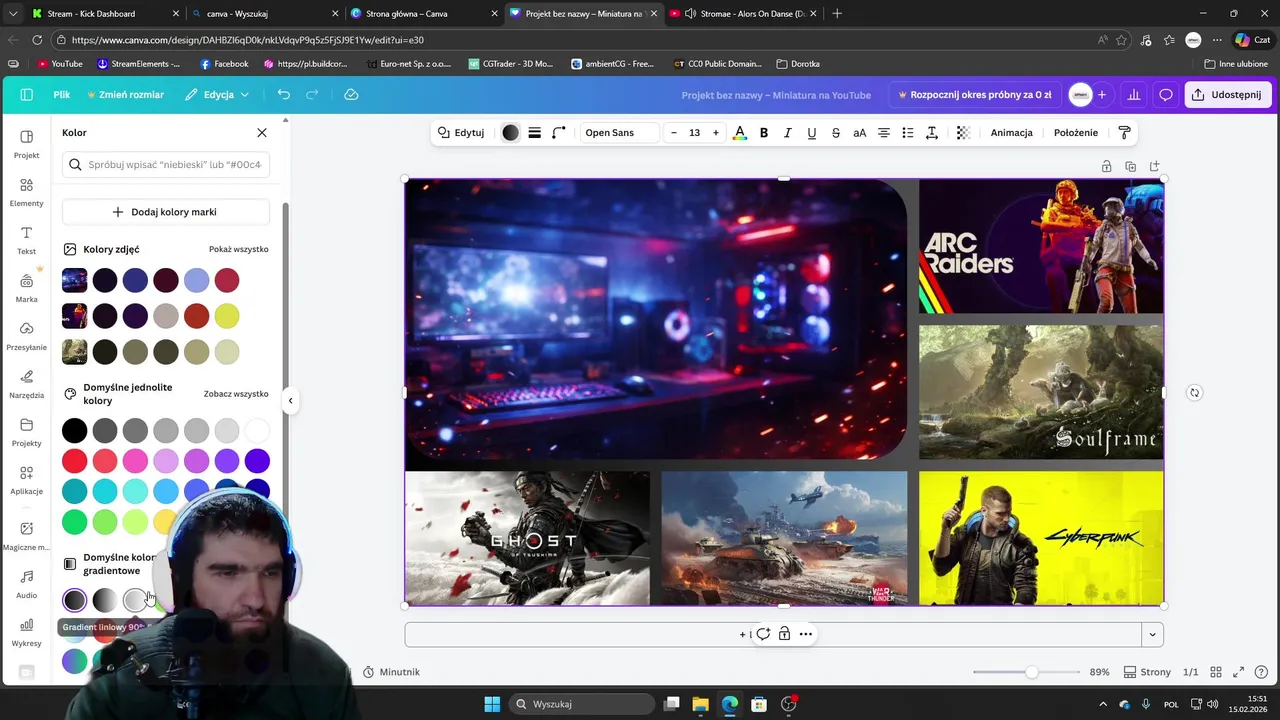Expand the Edycja mode dropdown
The height and width of the screenshot is (720, 1280).
tap(217, 94)
